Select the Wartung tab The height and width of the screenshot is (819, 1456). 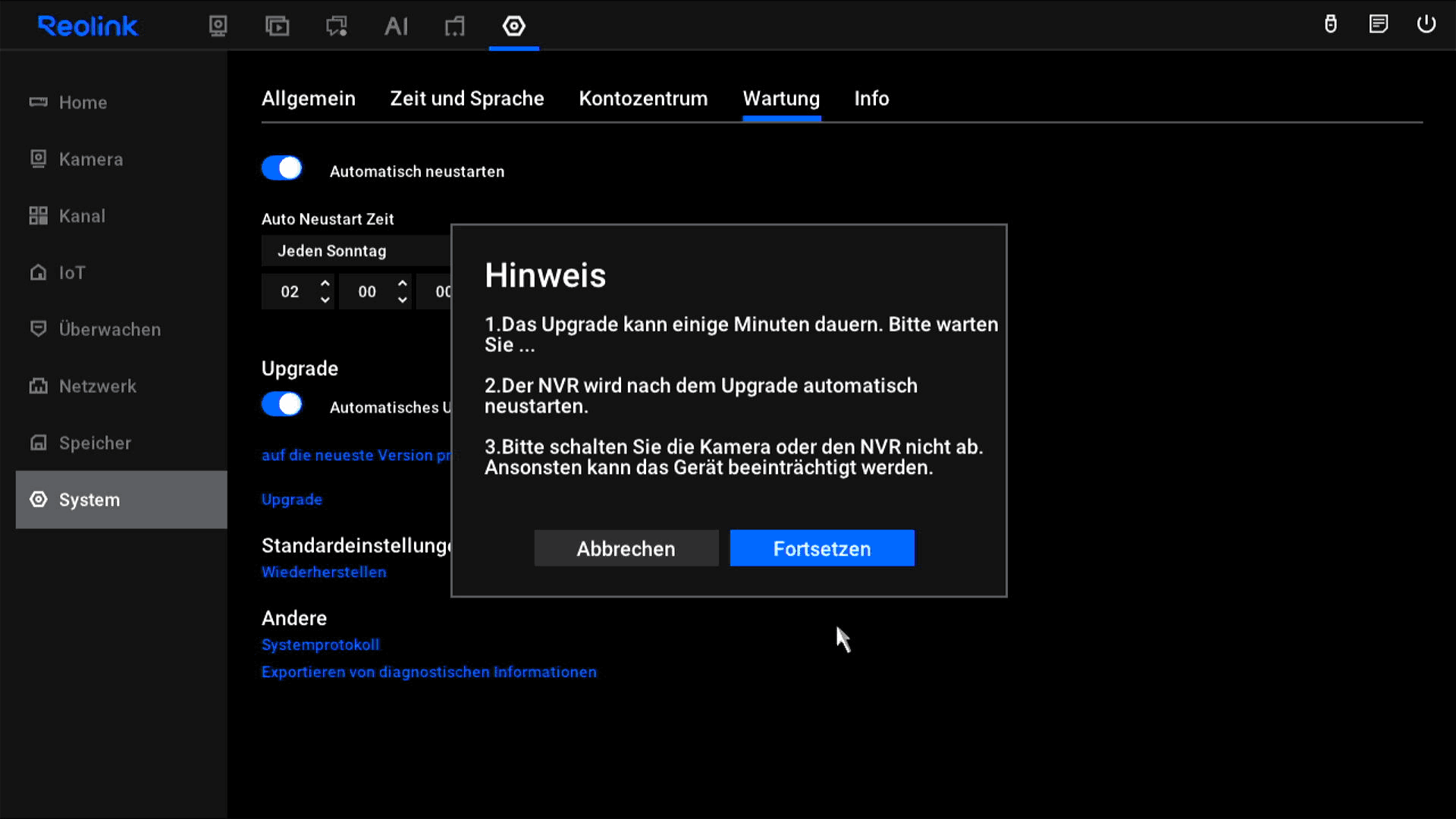click(781, 99)
